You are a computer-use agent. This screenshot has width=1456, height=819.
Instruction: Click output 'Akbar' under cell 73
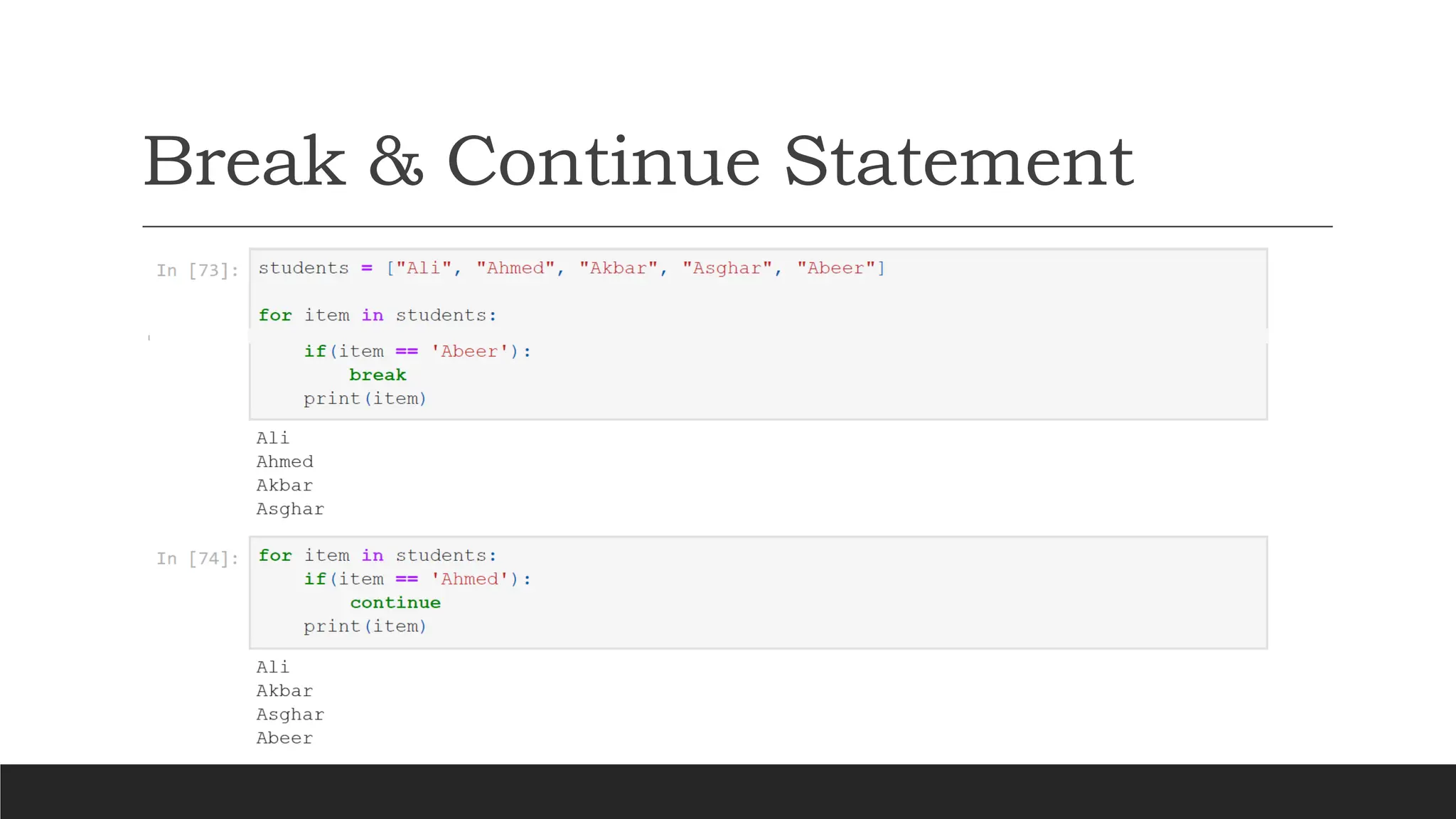click(284, 486)
